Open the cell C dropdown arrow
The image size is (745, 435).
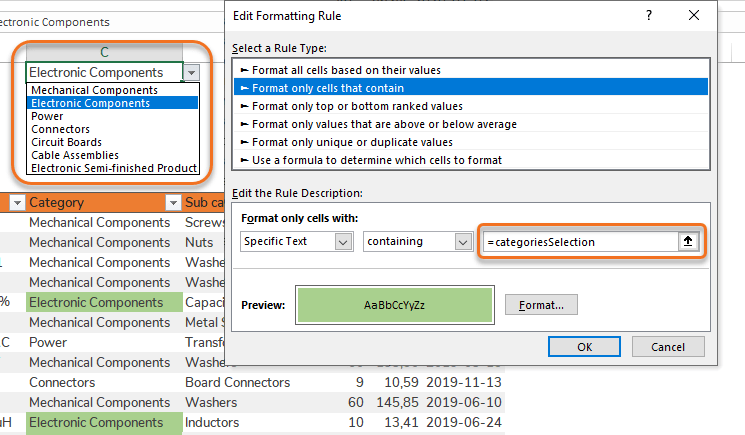(x=192, y=72)
